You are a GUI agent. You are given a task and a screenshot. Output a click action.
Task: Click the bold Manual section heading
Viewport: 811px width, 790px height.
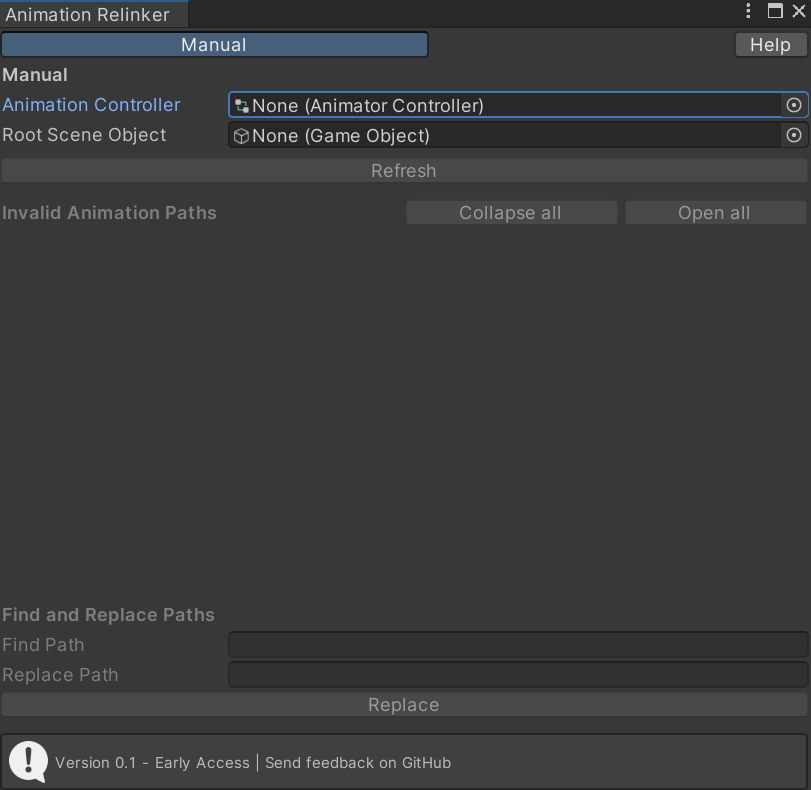35,75
